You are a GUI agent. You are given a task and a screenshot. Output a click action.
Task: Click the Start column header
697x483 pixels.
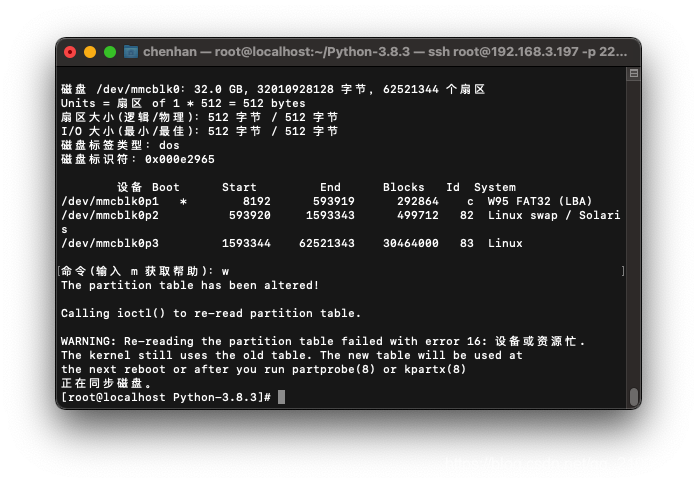click(x=239, y=188)
